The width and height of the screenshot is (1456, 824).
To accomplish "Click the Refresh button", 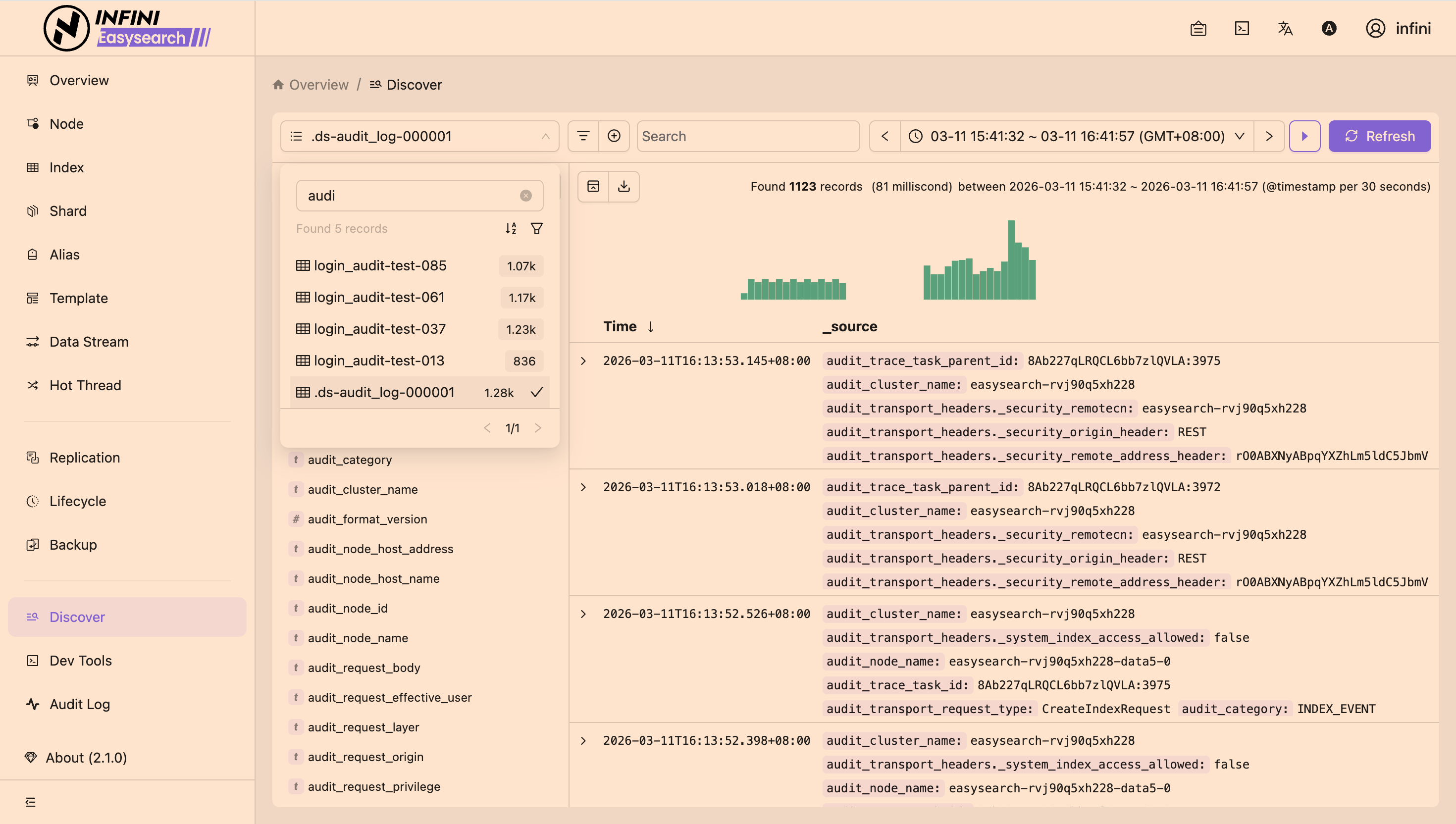I will 1379,136.
